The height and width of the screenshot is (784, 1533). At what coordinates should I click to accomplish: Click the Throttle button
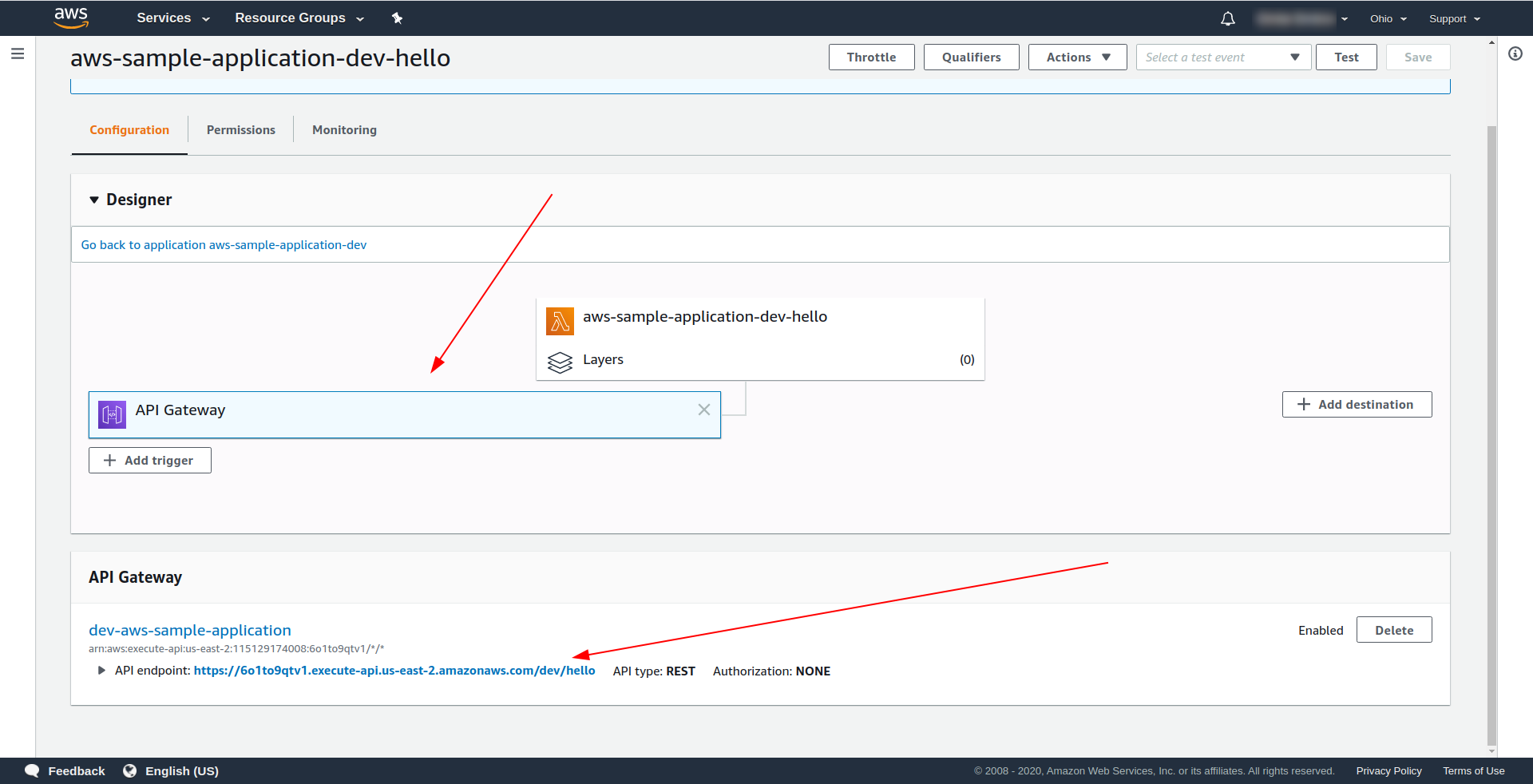871,57
